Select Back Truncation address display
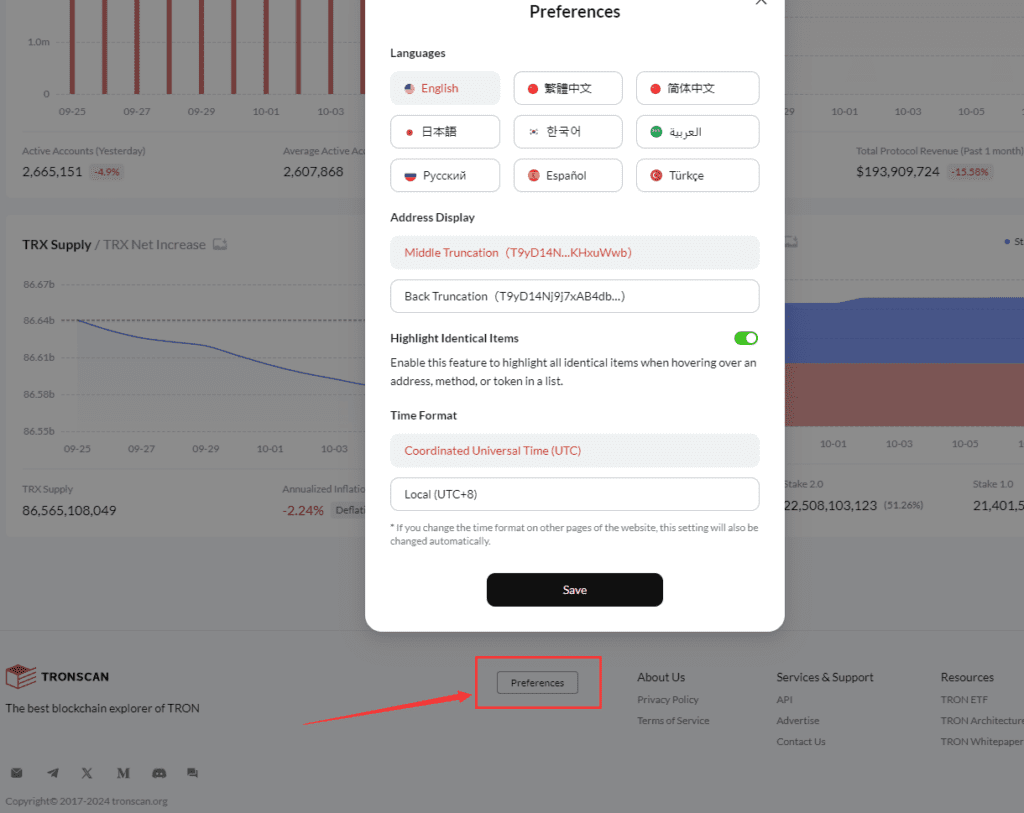Screen dimensions: 1024x813 pos(574,296)
